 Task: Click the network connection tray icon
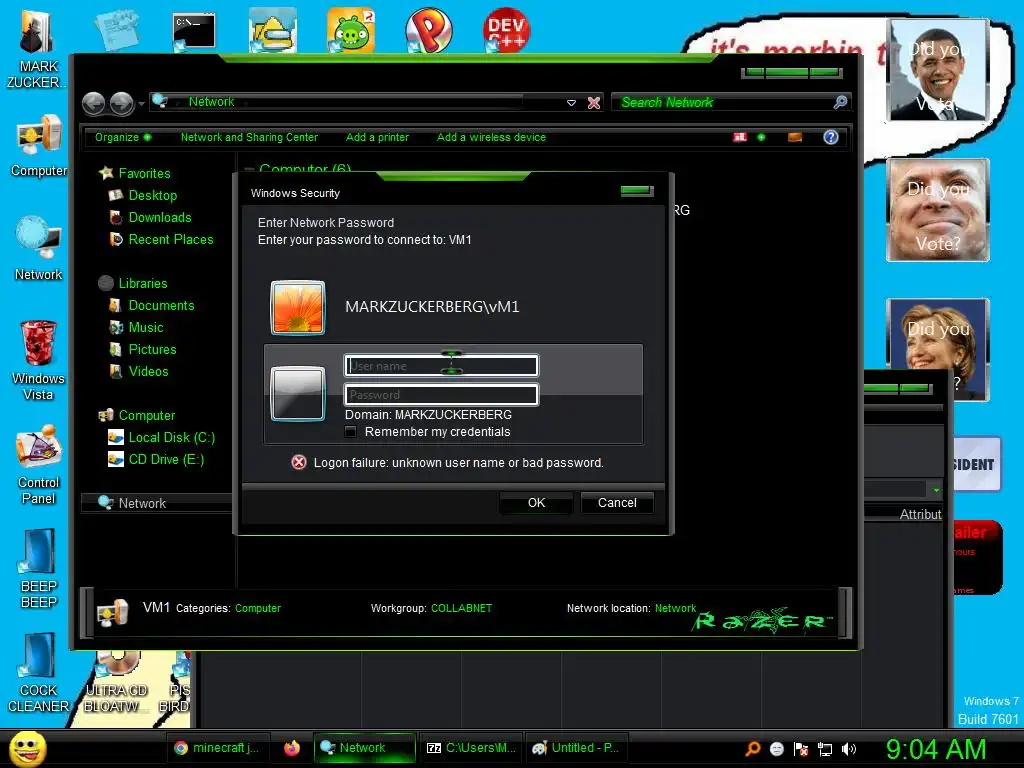tap(825, 749)
